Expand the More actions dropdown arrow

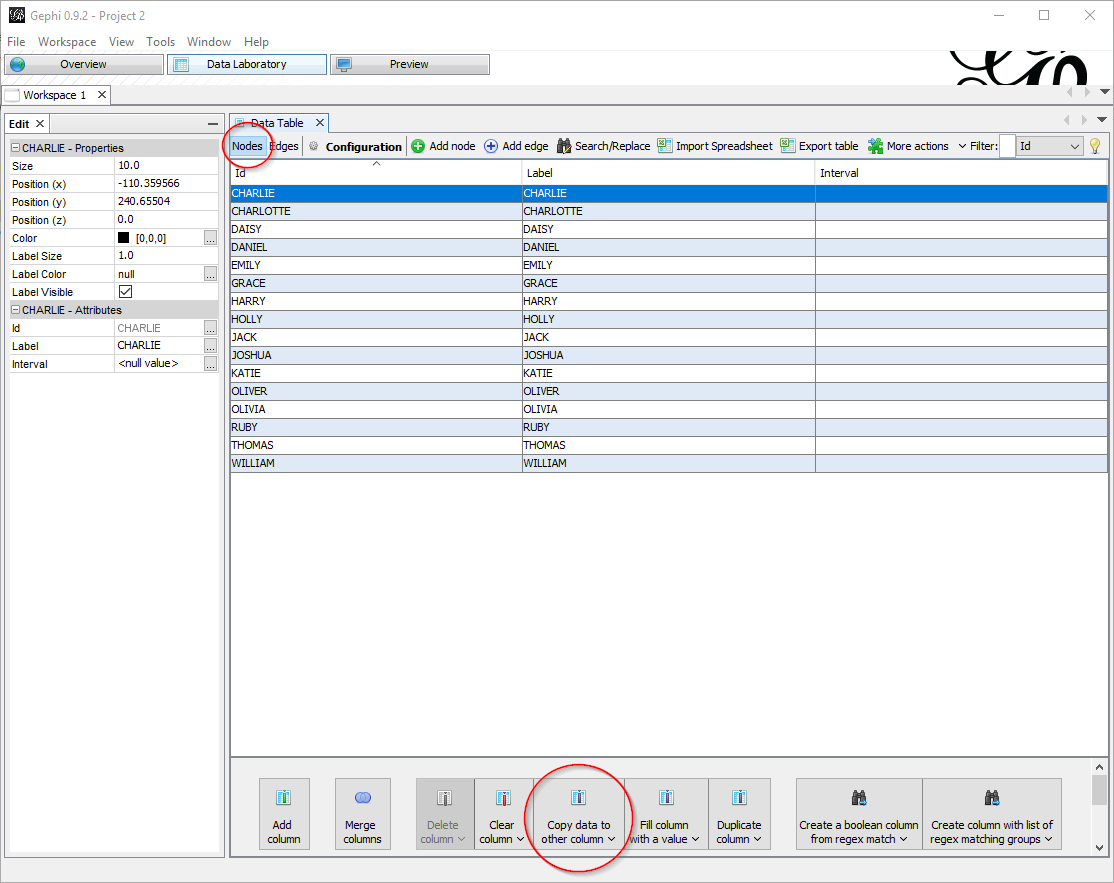tap(962, 146)
